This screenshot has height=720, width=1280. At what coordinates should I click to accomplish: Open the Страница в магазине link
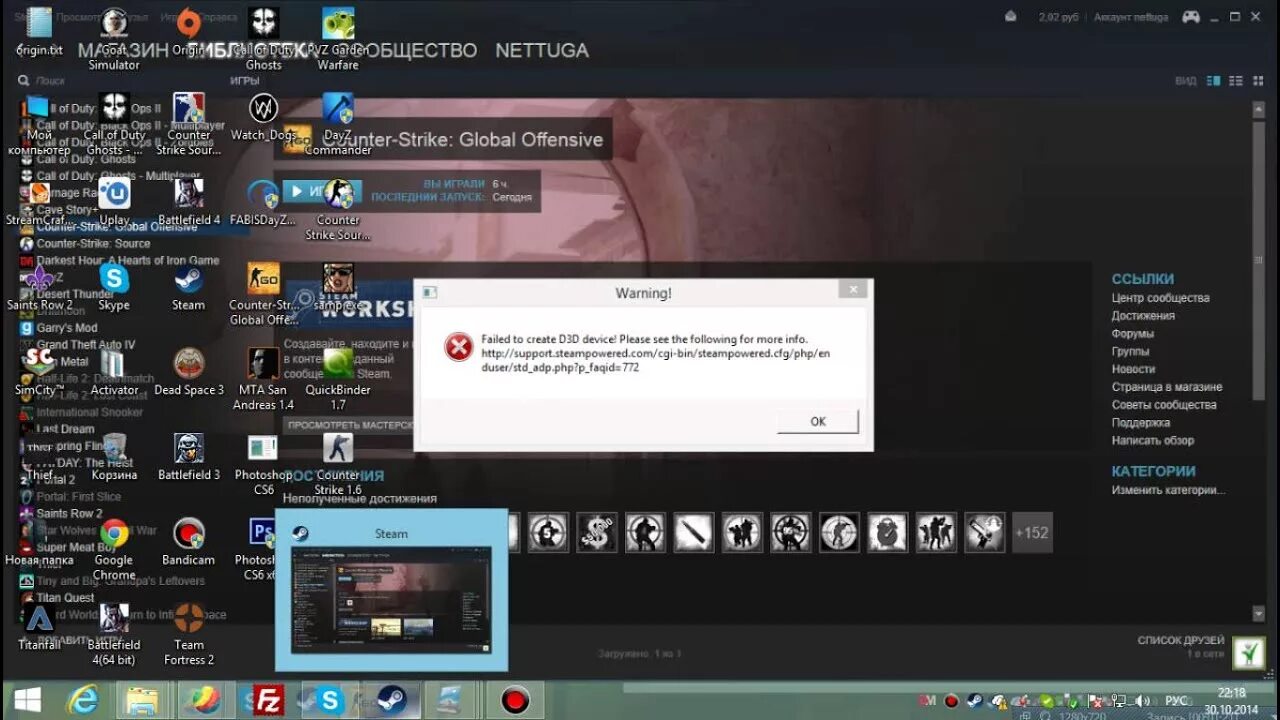click(x=1167, y=387)
